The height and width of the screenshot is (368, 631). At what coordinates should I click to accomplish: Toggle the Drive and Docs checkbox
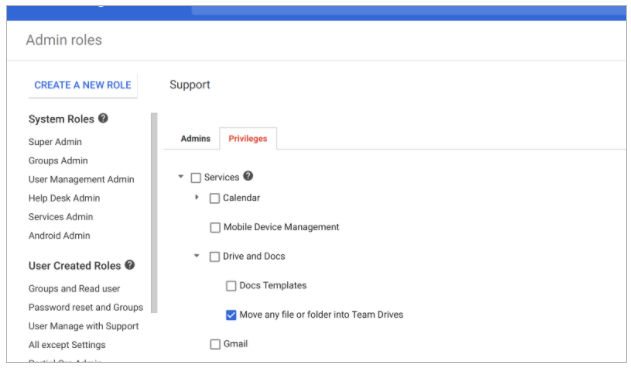(215, 257)
